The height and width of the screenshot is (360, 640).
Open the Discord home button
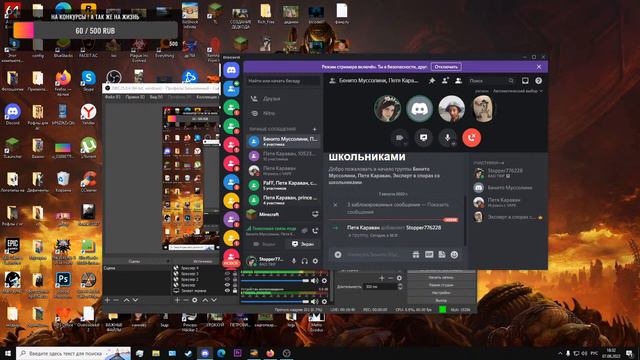231,70
